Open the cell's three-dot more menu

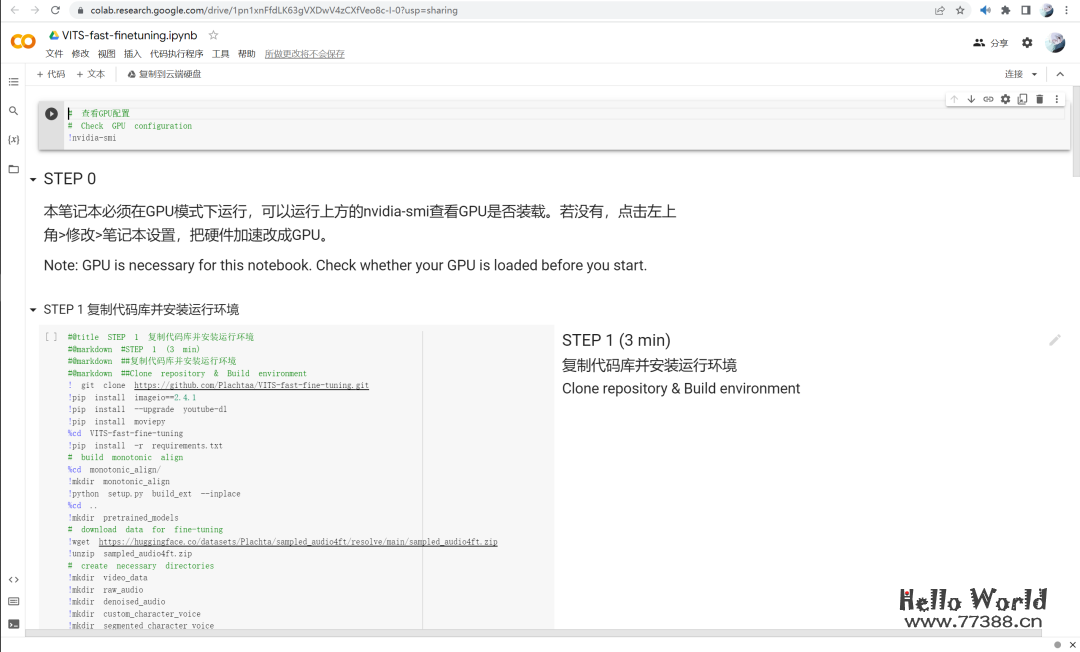click(1058, 99)
